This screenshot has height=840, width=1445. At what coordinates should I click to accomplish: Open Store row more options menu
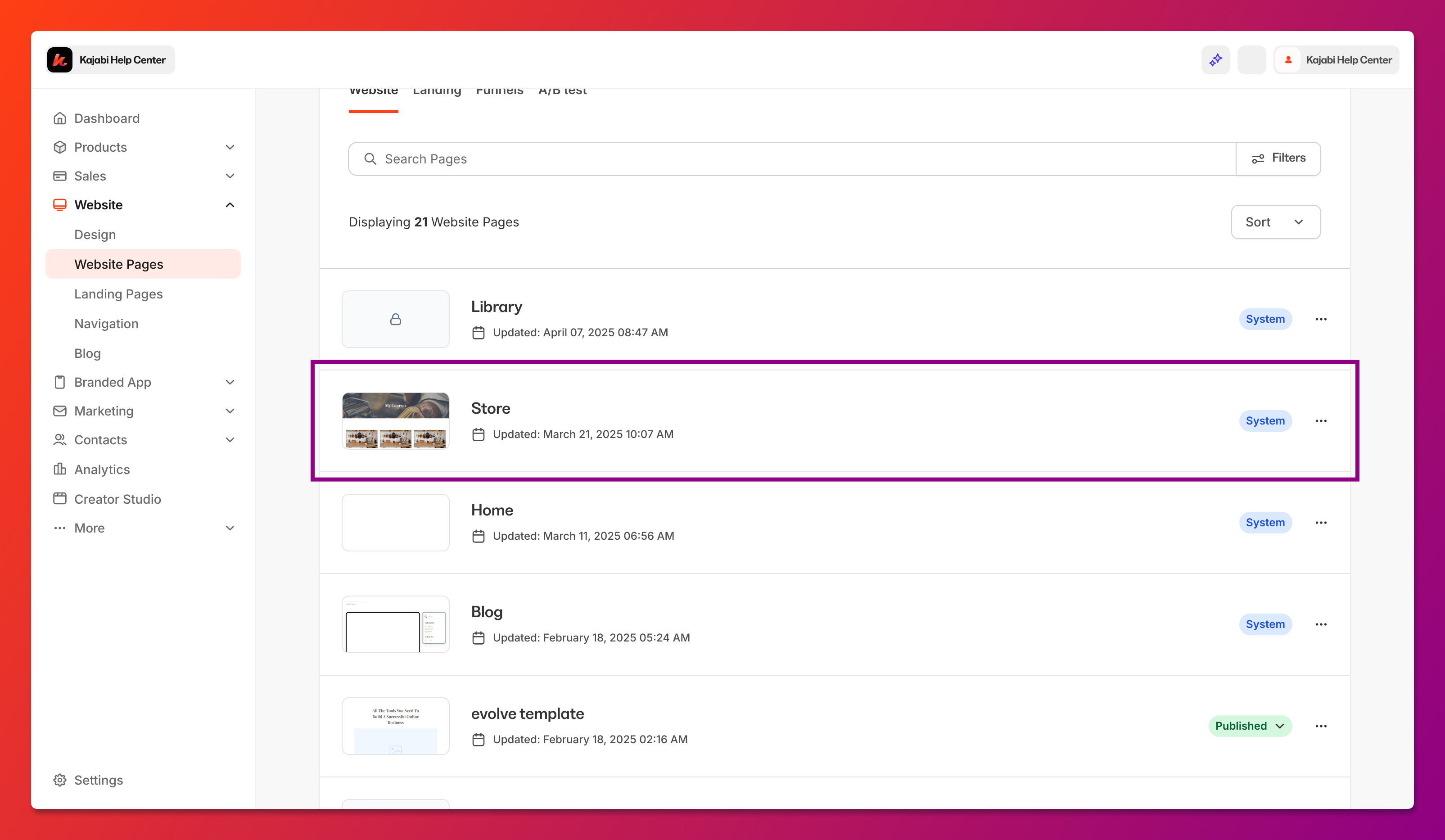[1321, 420]
